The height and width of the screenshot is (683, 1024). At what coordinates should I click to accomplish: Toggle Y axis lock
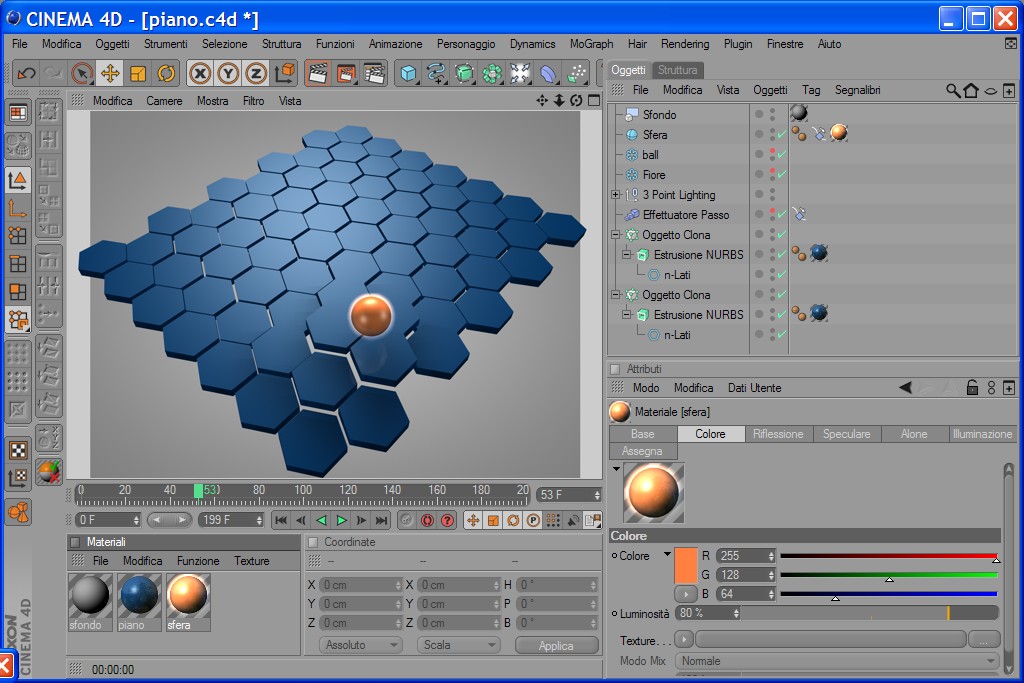(228, 73)
